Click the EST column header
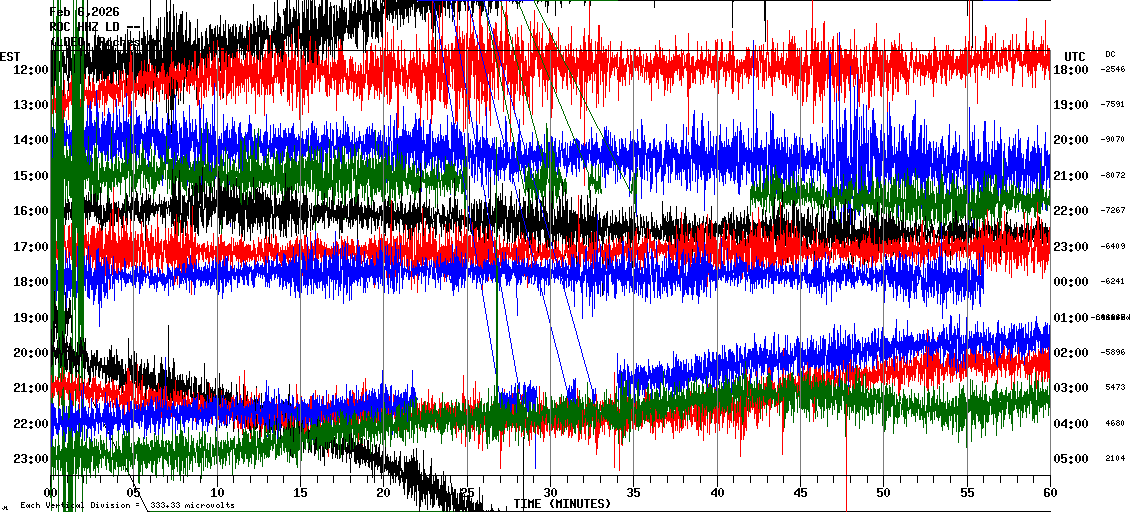Image resolution: width=1130 pixels, height=519 pixels. [x=11, y=56]
